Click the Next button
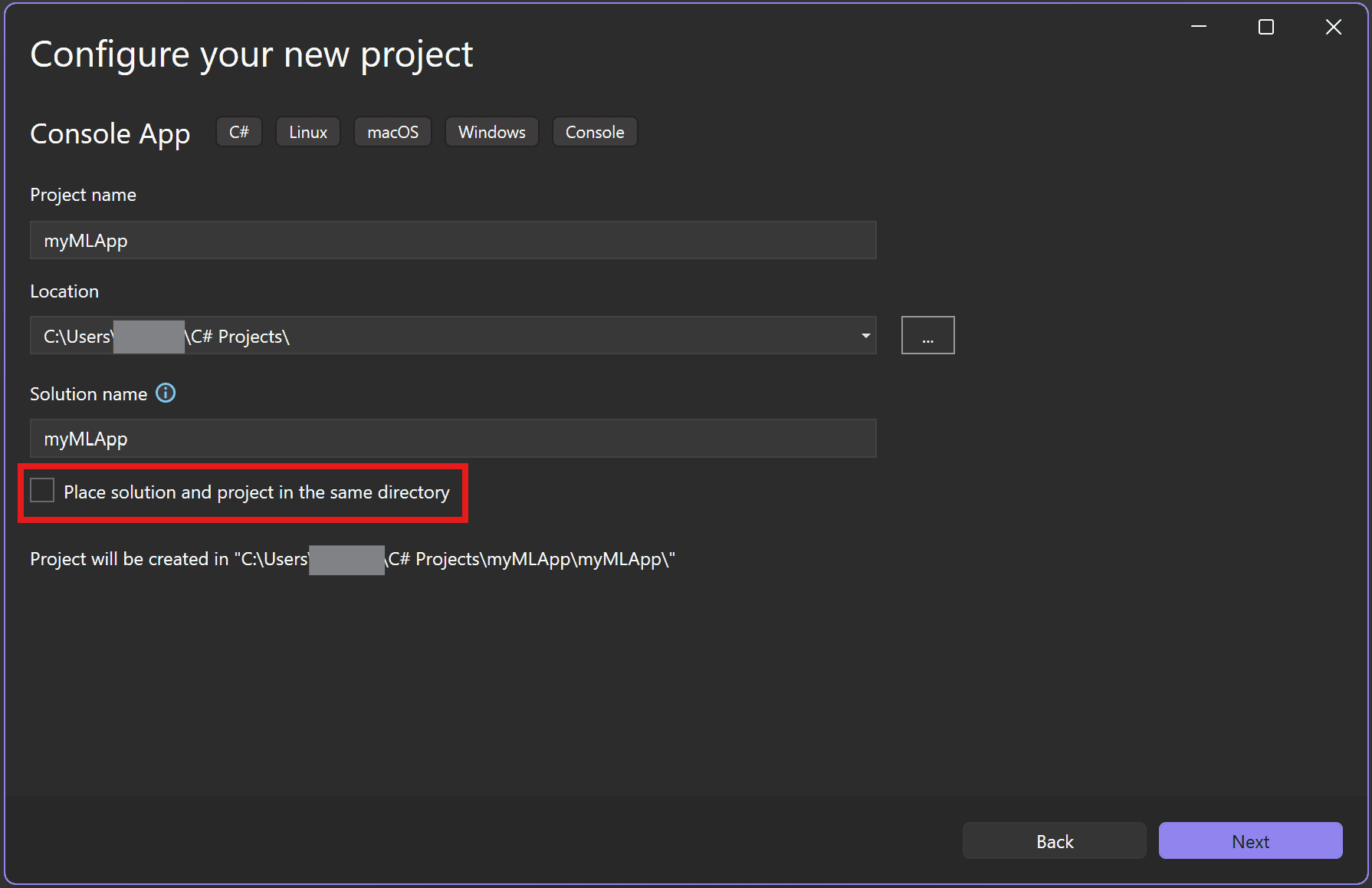This screenshot has width=1372, height=888. coord(1249,840)
